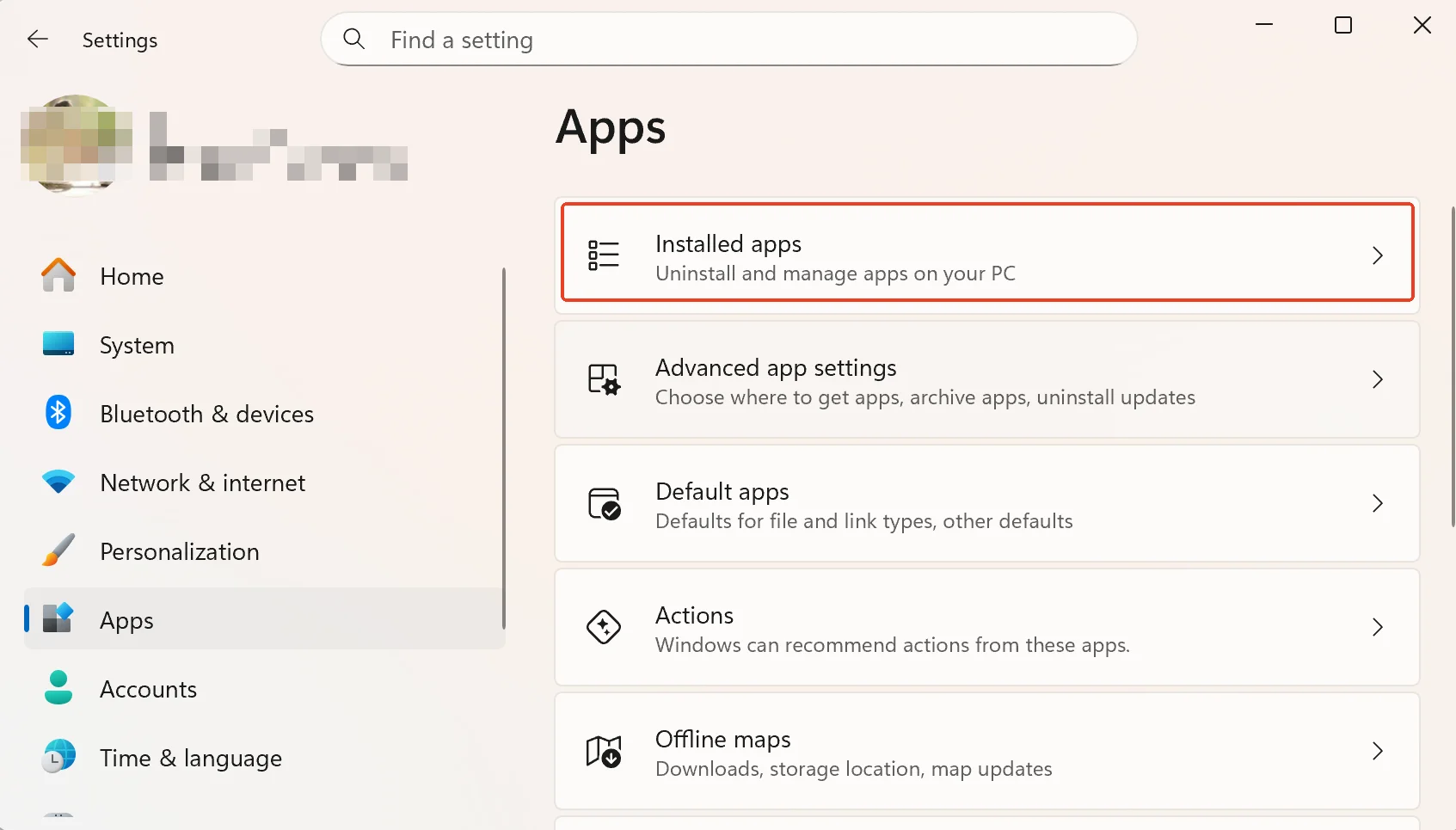
Task: Click the Installed apps list icon
Action: click(603, 255)
